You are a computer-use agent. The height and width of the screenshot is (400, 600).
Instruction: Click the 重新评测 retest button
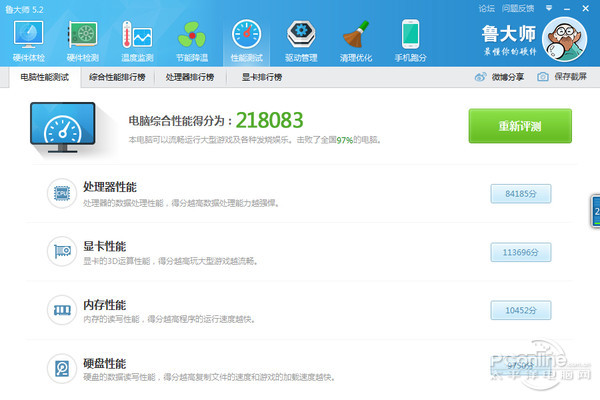pos(520,126)
